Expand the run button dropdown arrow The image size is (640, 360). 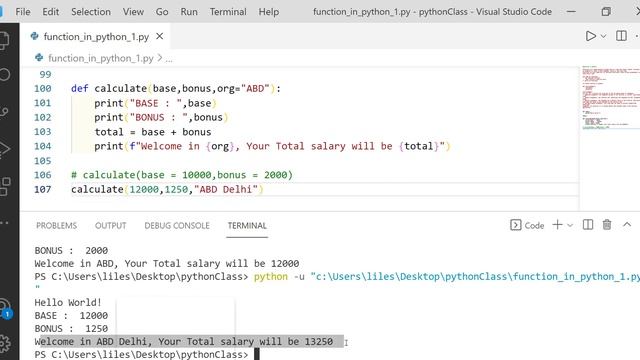[603, 36]
